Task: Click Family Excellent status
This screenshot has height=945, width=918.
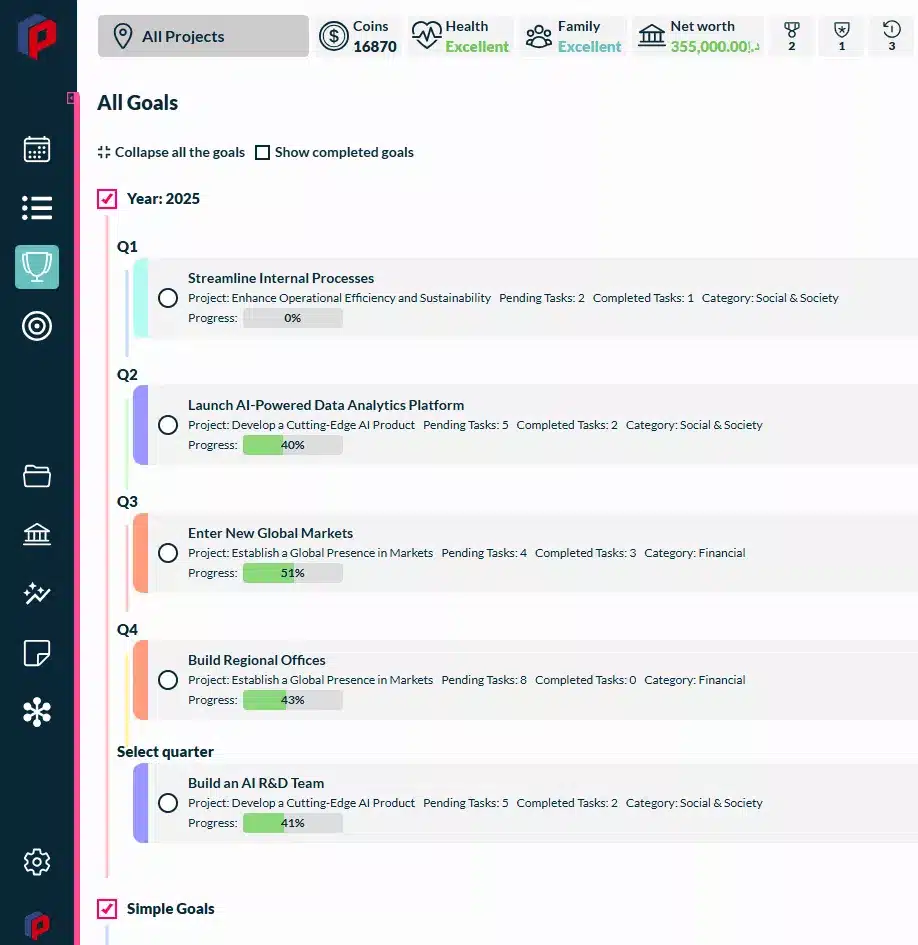Action: coord(589,46)
